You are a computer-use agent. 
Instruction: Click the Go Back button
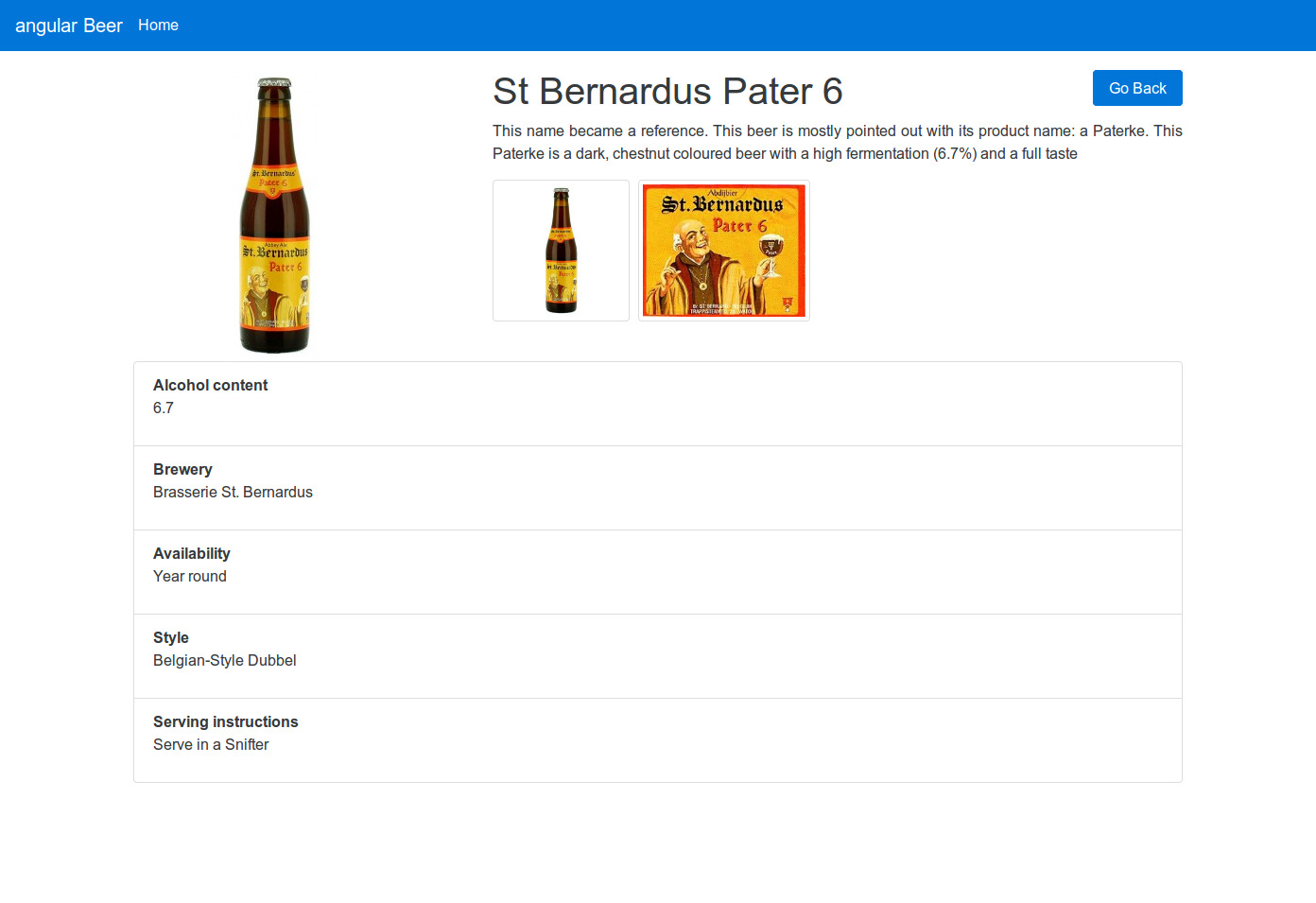coord(1137,88)
